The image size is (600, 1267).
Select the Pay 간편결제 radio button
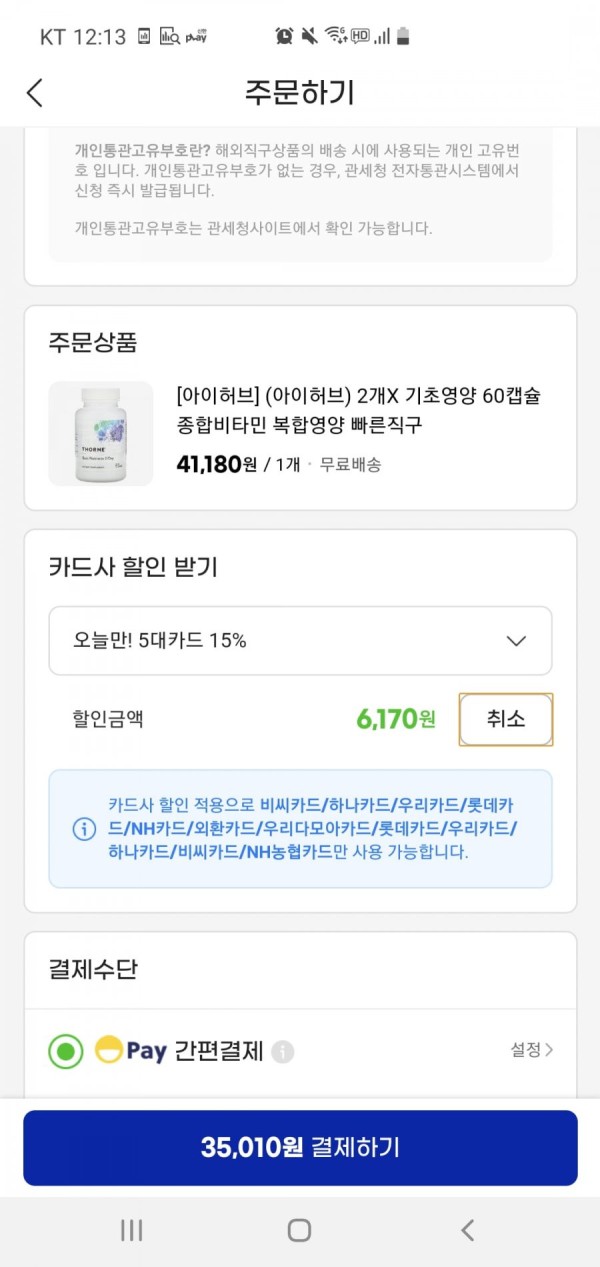pos(66,1051)
